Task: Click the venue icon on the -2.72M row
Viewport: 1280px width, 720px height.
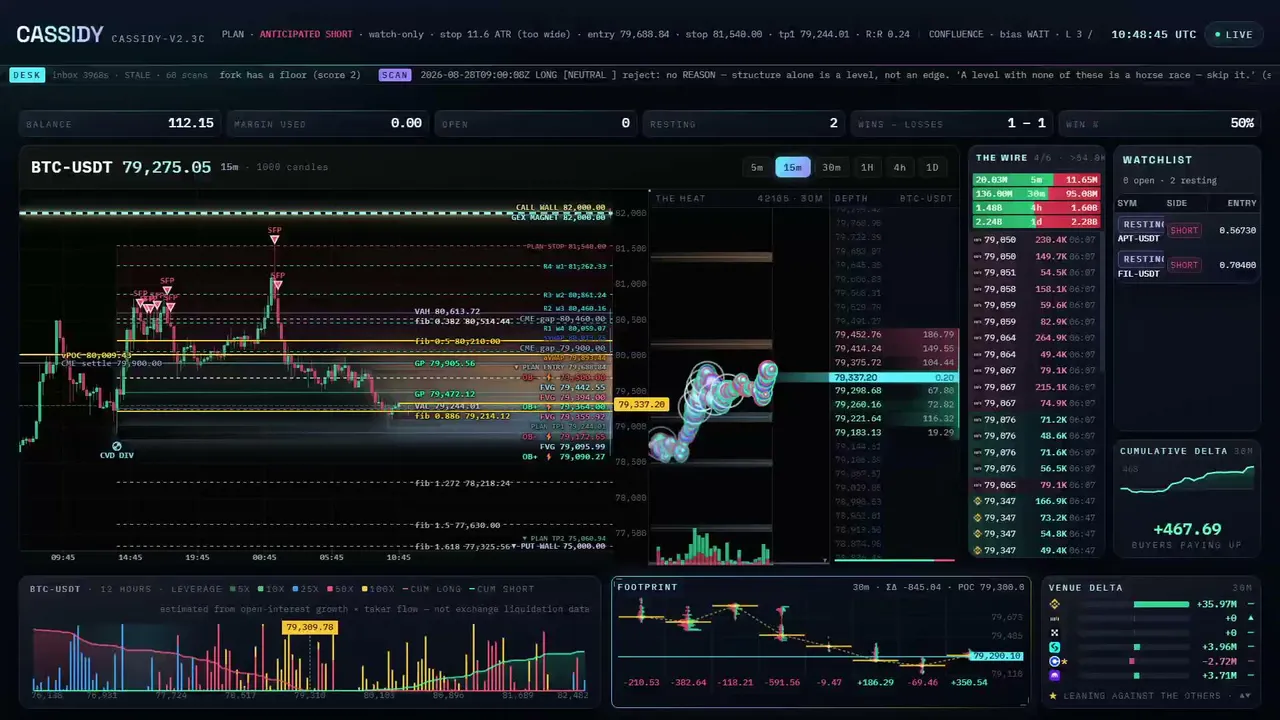Action: [1054, 661]
